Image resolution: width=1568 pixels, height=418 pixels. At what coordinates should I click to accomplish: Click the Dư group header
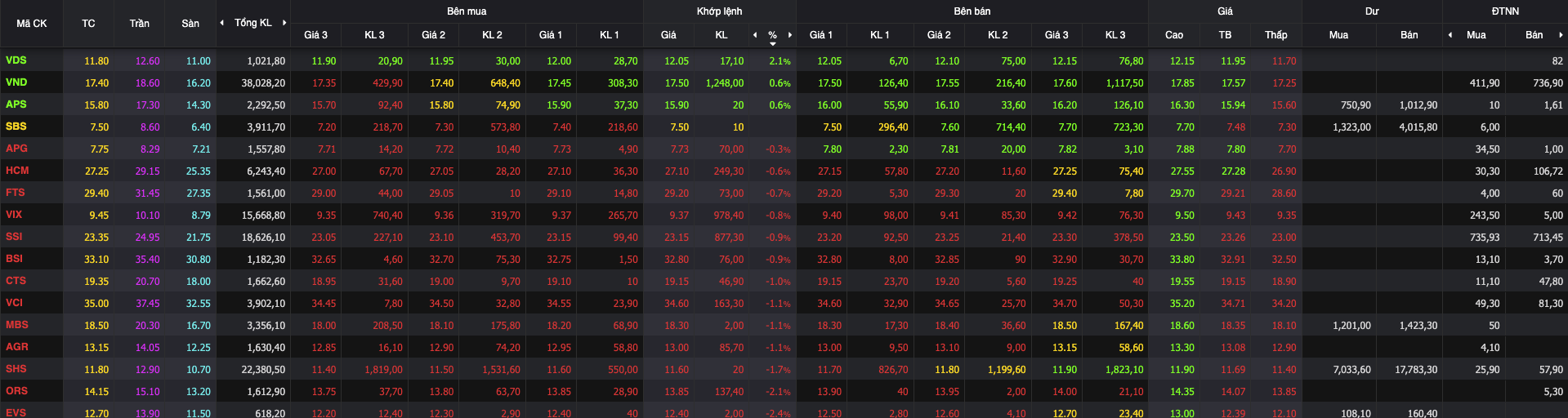[1372, 11]
